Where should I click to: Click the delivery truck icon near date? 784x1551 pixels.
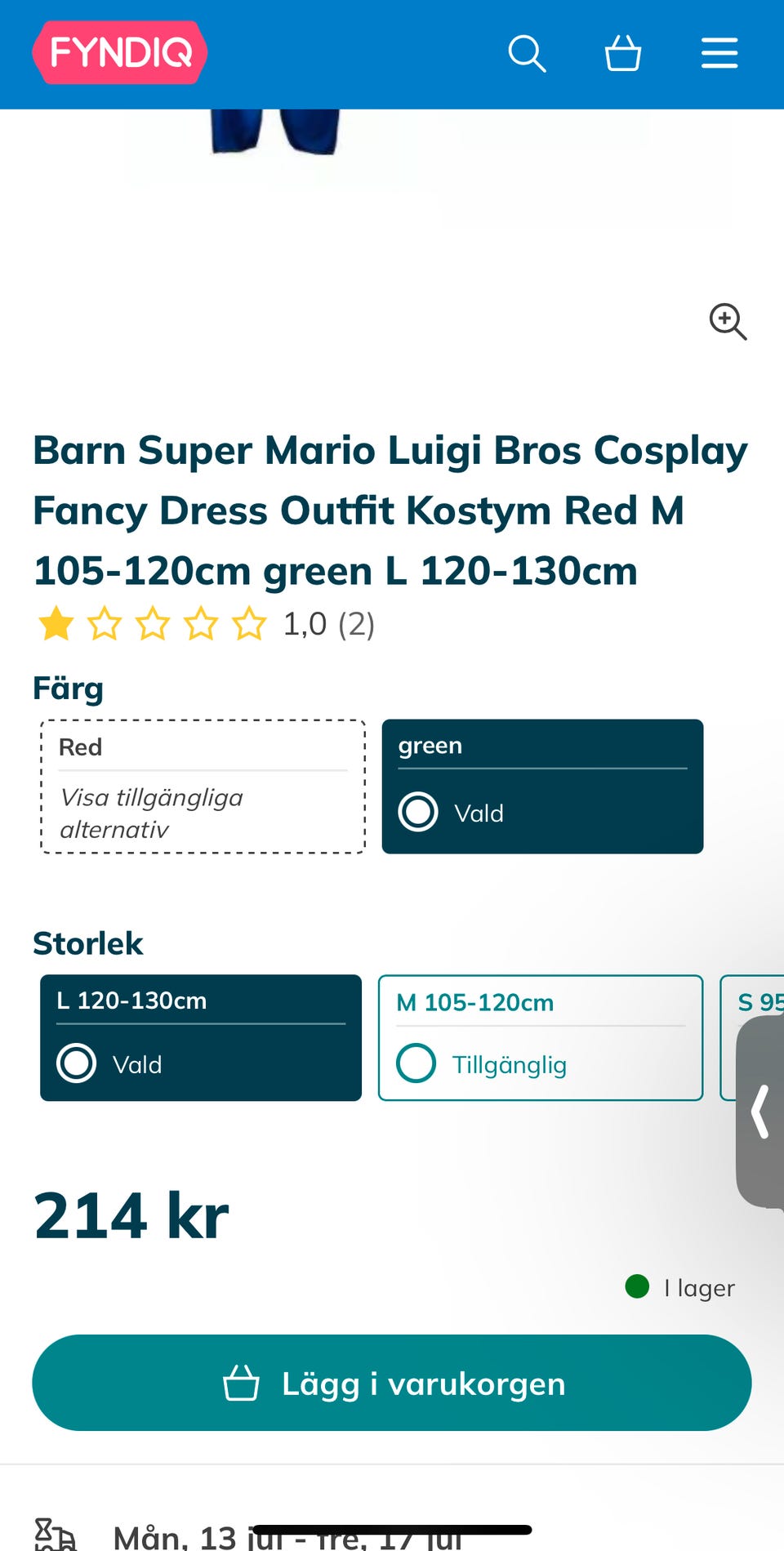55,1535
